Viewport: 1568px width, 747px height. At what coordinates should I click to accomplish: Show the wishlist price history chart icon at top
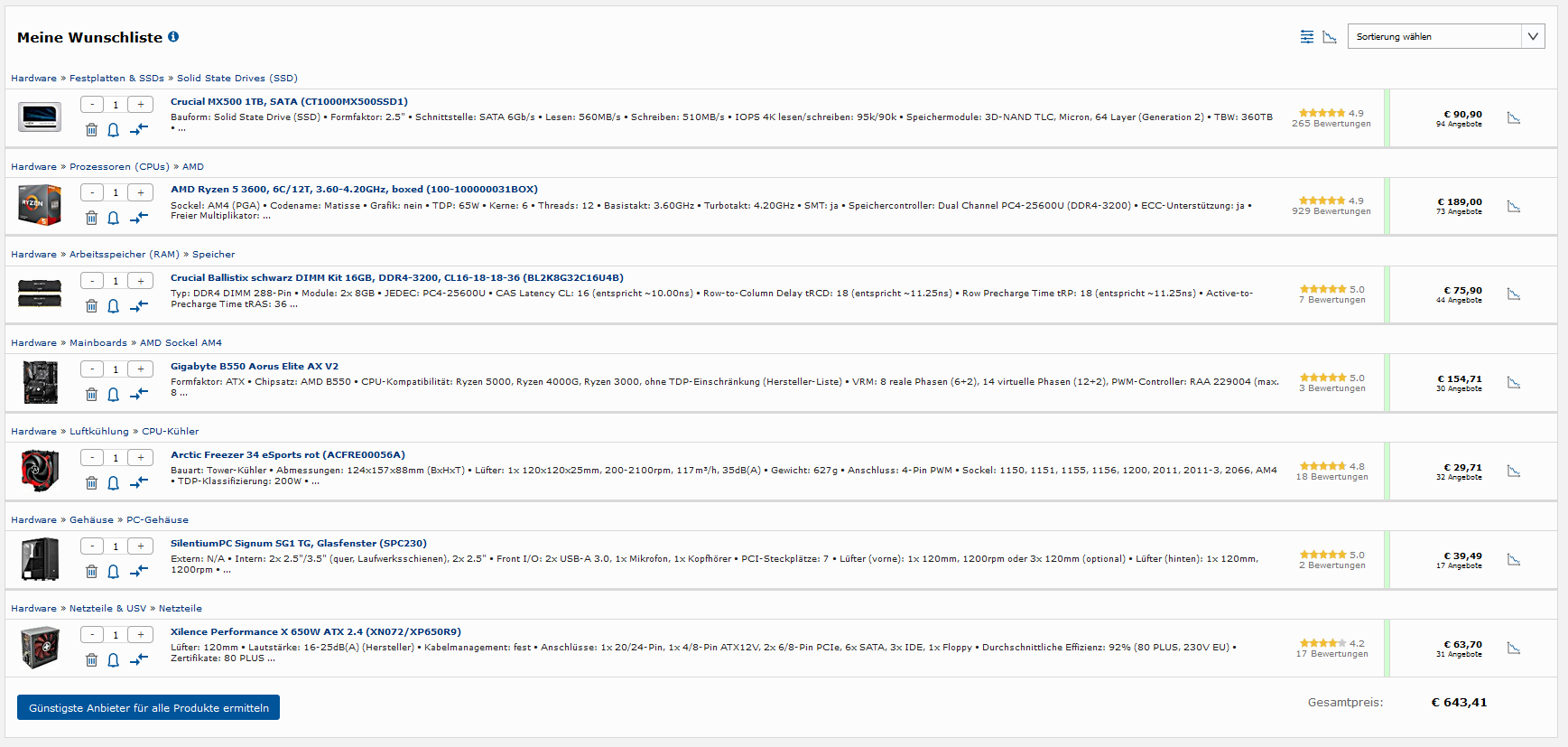point(1330,37)
